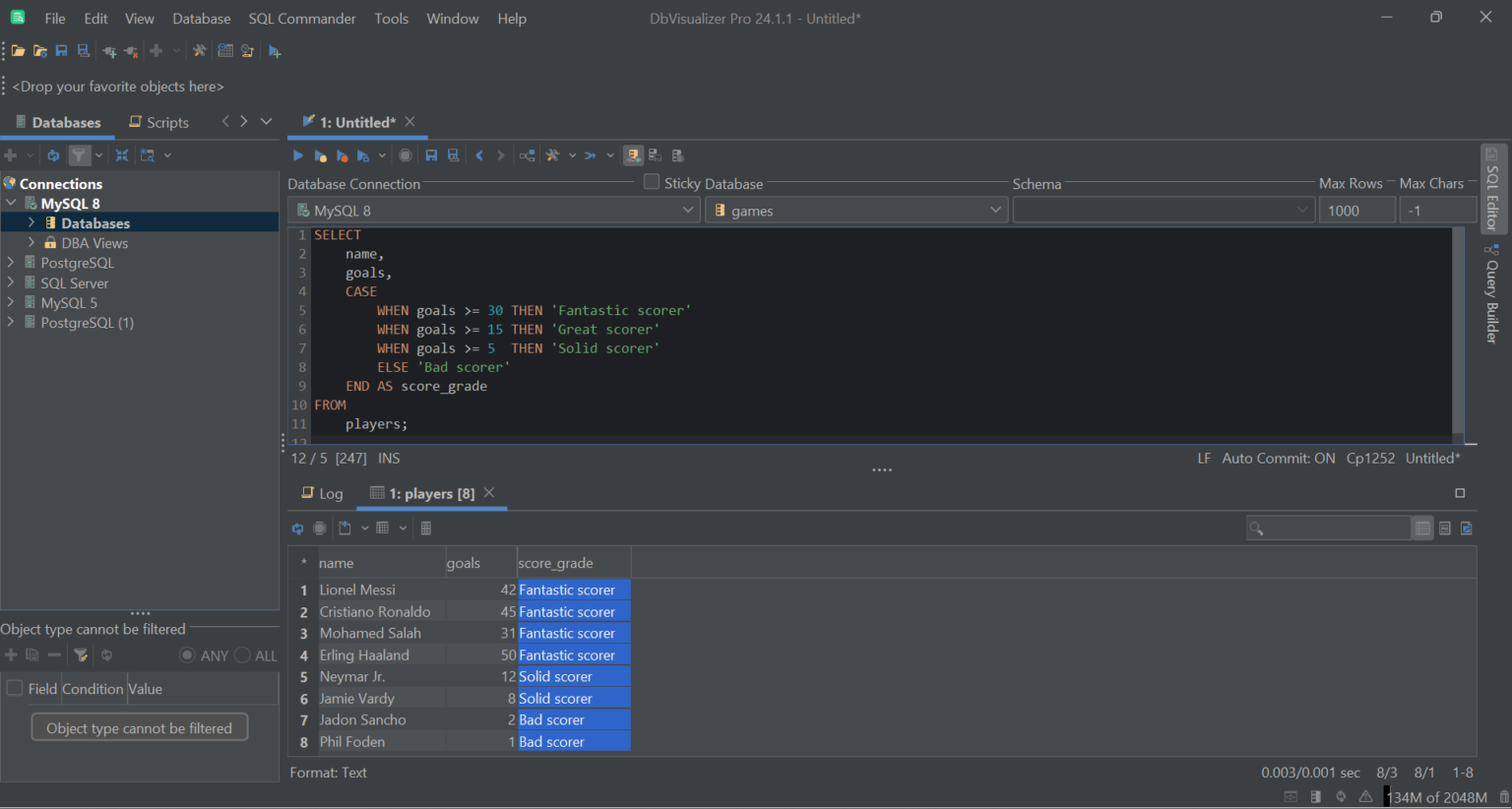Open the Database Connection dropdown showing MySQL 8
This screenshot has height=809, width=1512.
689,209
